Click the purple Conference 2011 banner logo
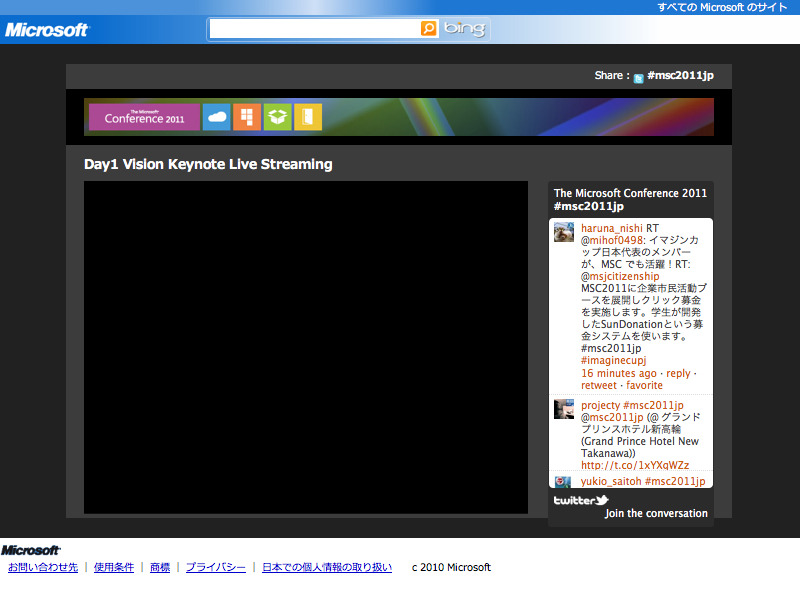The image size is (800, 602). coord(144,117)
